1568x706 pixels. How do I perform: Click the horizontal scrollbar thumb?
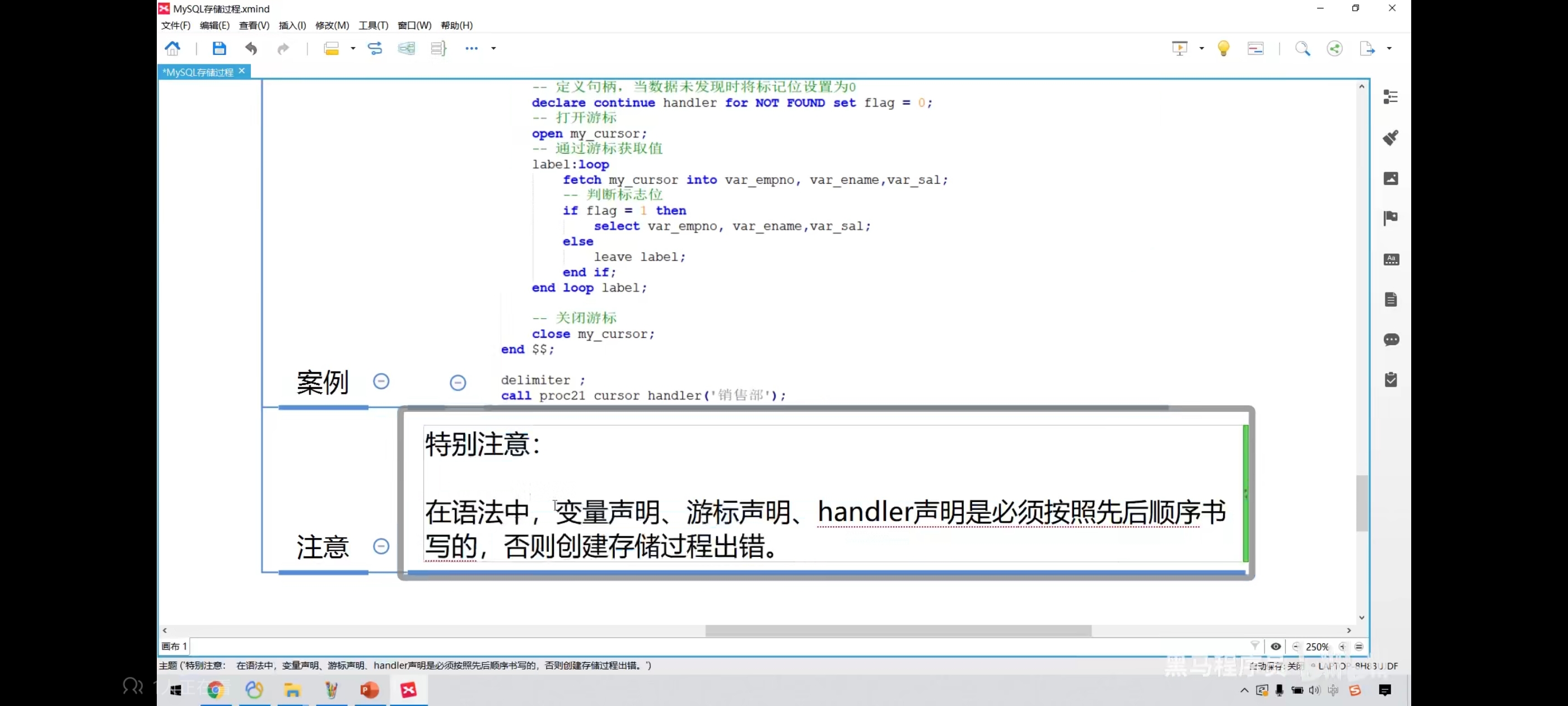click(898, 630)
